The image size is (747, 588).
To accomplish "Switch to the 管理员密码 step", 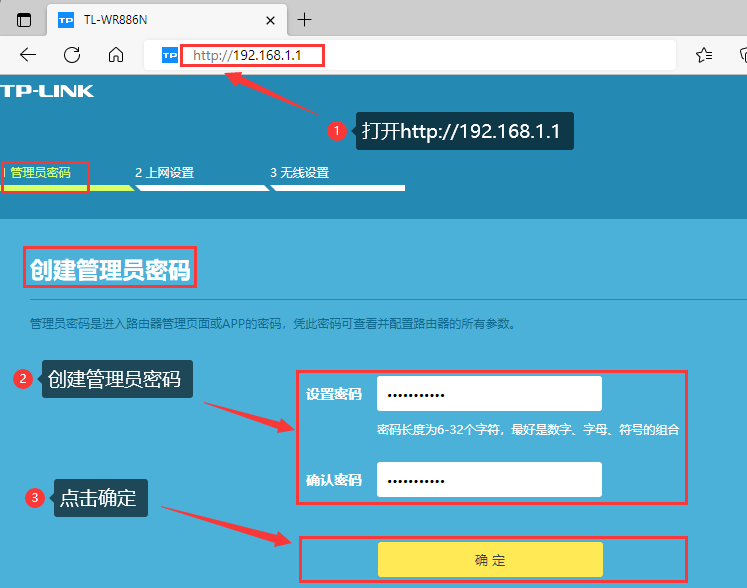I will [41, 173].
